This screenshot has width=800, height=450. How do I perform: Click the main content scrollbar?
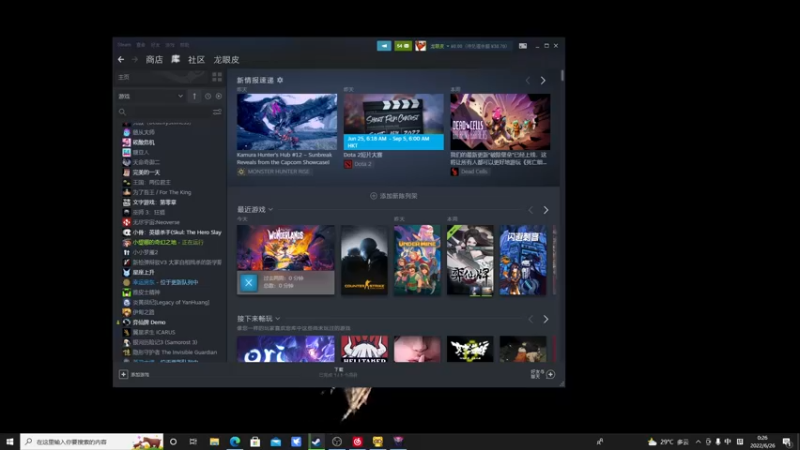click(562, 76)
